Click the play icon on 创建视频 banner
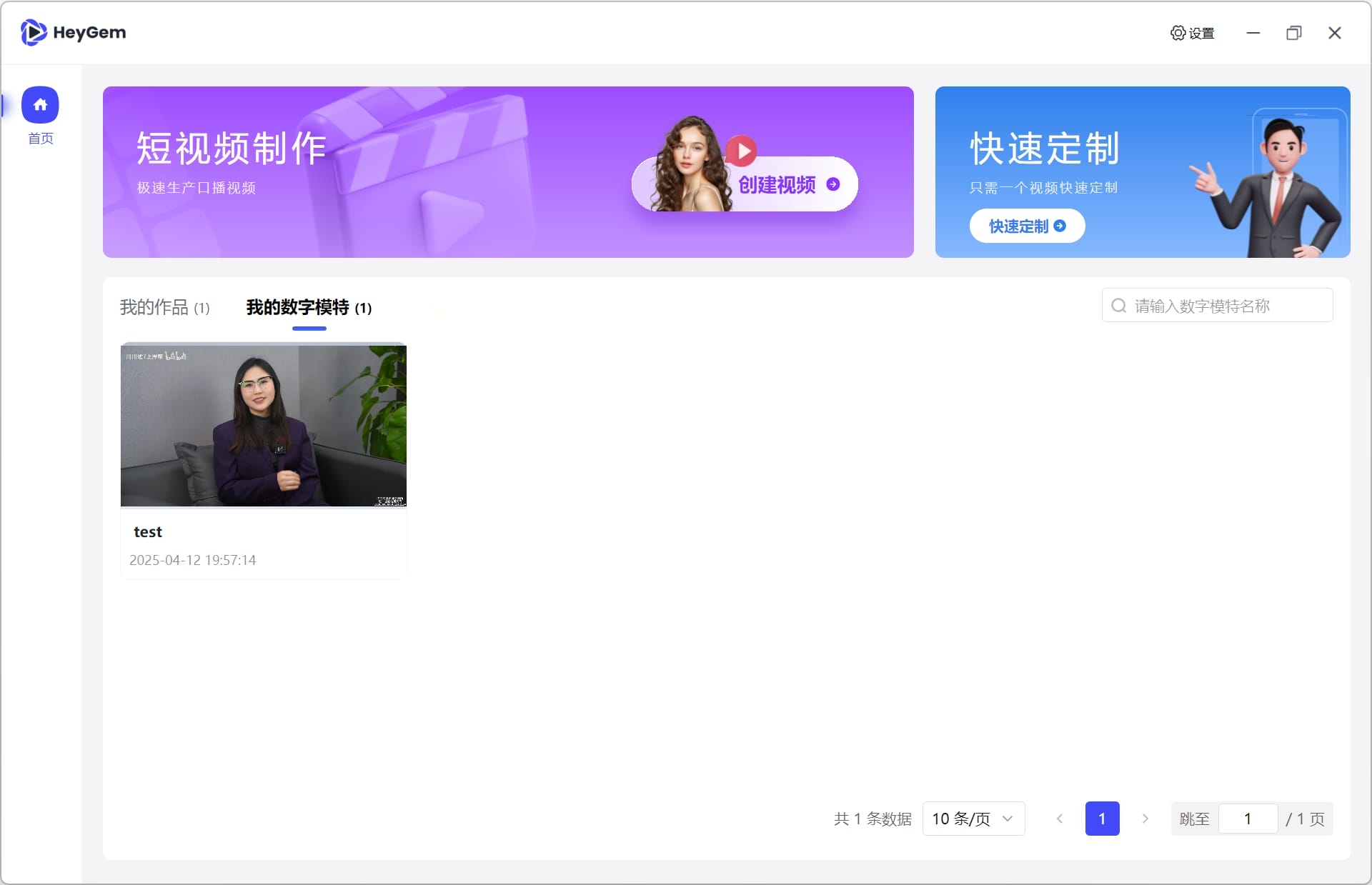 tap(742, 151)
